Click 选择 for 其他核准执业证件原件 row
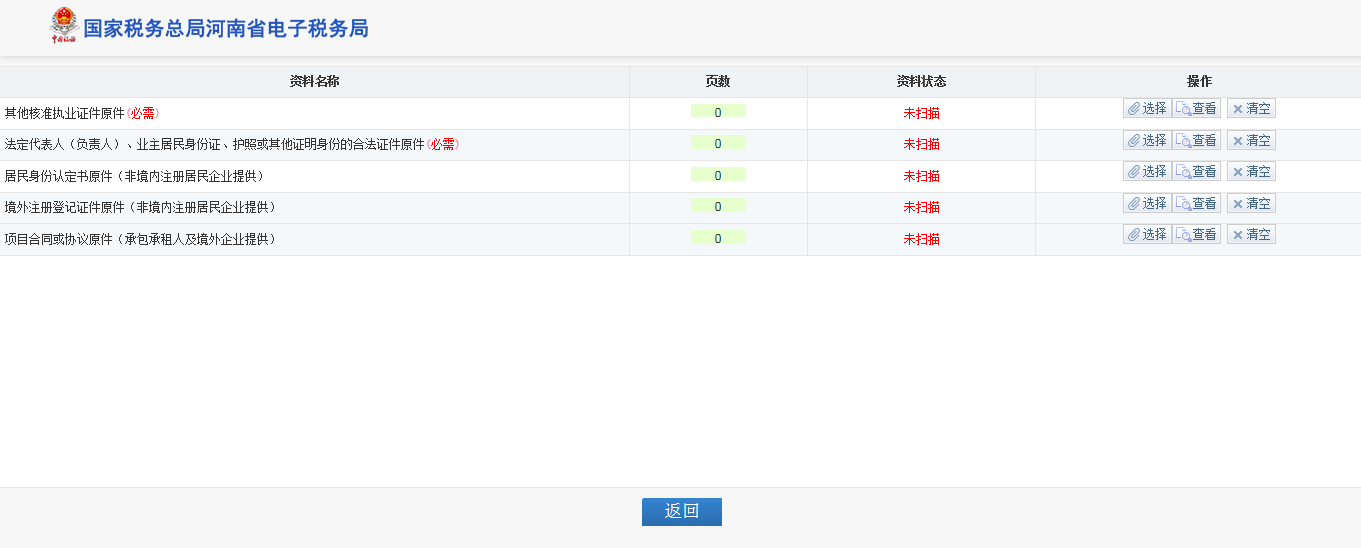 (1147, 109)
